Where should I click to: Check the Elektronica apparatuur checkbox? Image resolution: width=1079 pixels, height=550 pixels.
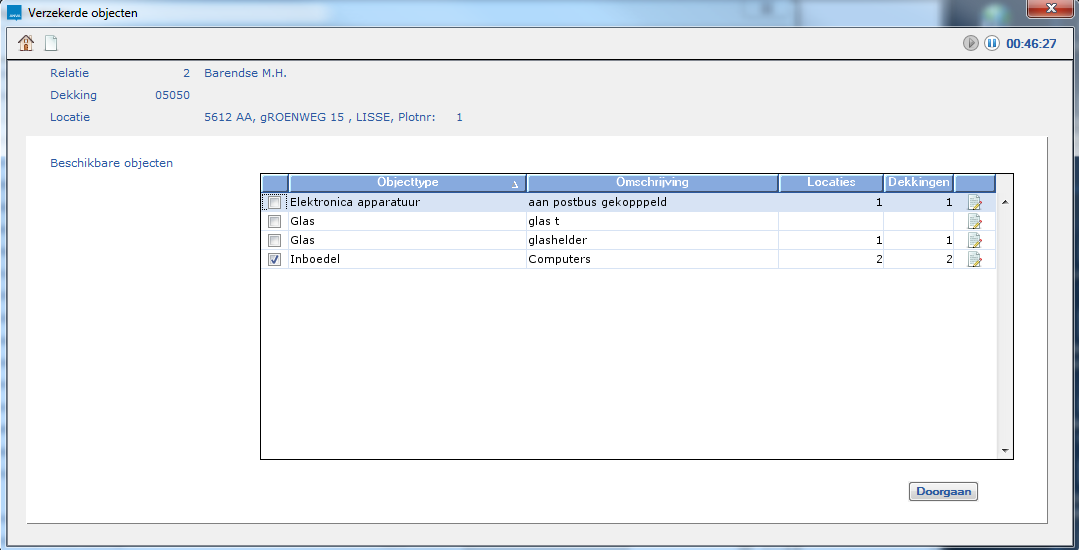[x=274, y=203]
